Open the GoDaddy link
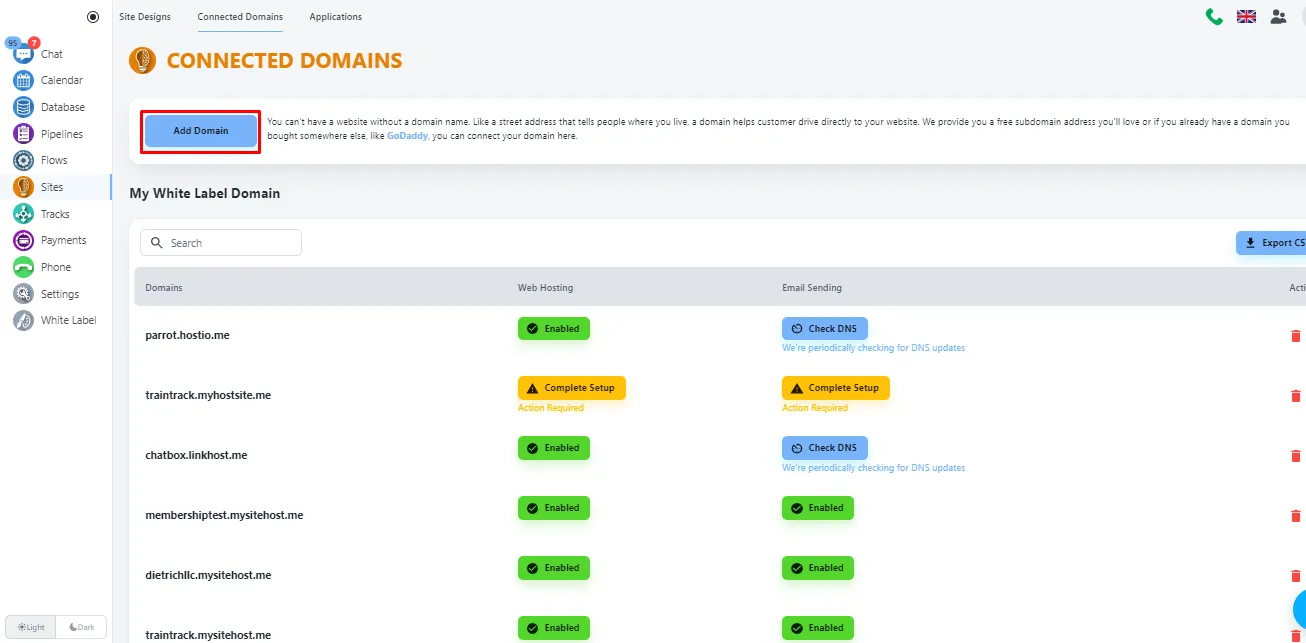The image size is (1306, 643). tap(407, 136)
